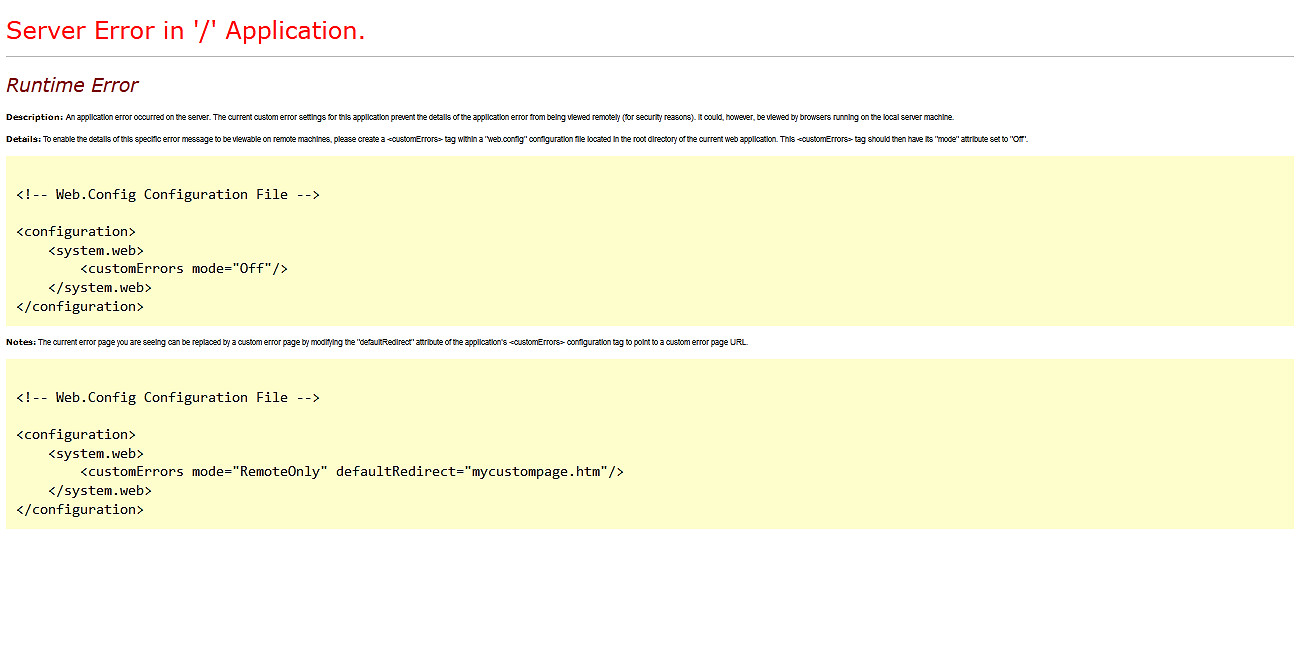The image size is (1301, 653).
Task: Click closing </system.web> tag in second code block
Action: click(100, 491)
